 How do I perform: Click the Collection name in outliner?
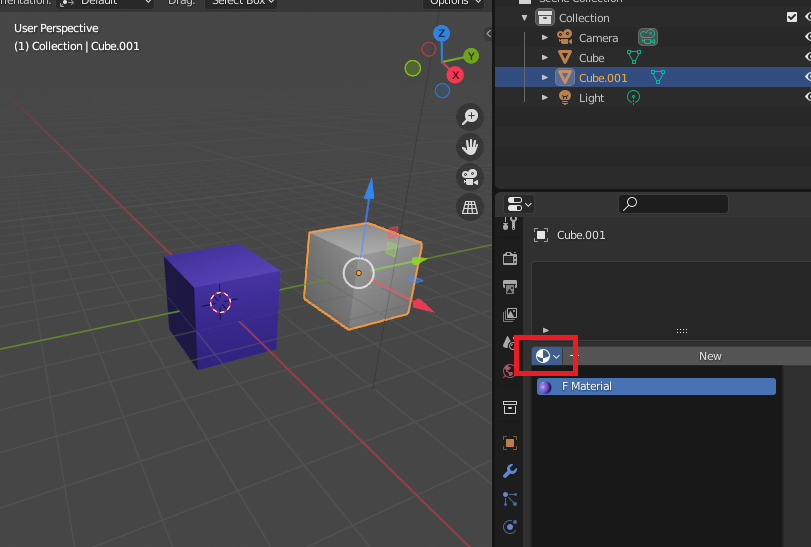tap(584, 18)
